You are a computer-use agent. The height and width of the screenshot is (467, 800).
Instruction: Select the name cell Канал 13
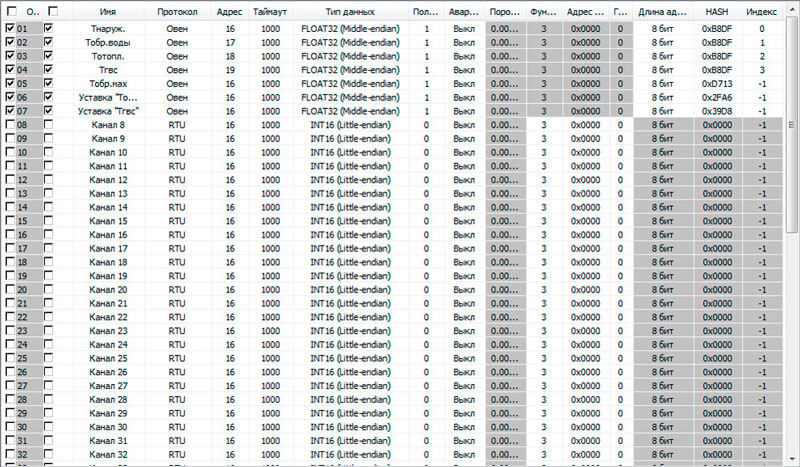click(x=108, y=193)
